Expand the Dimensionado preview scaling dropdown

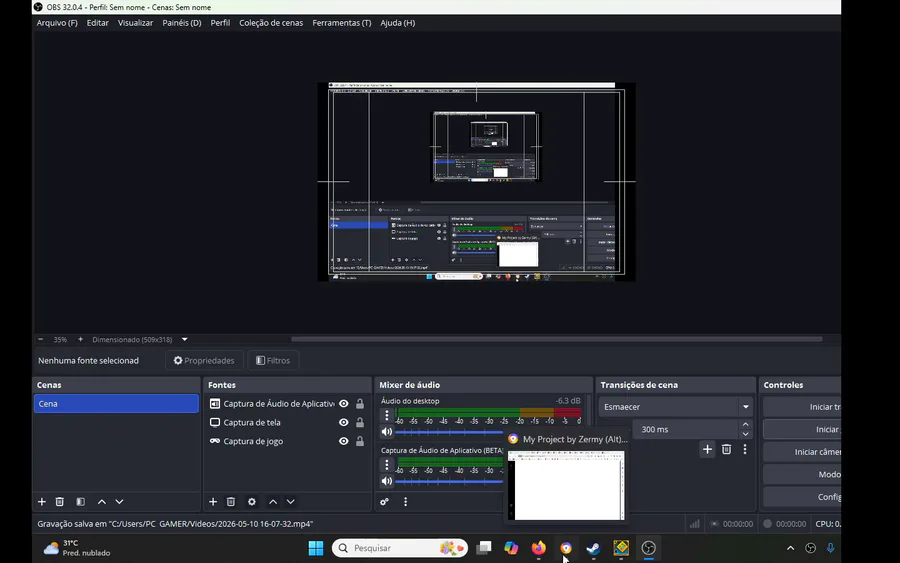185,340
